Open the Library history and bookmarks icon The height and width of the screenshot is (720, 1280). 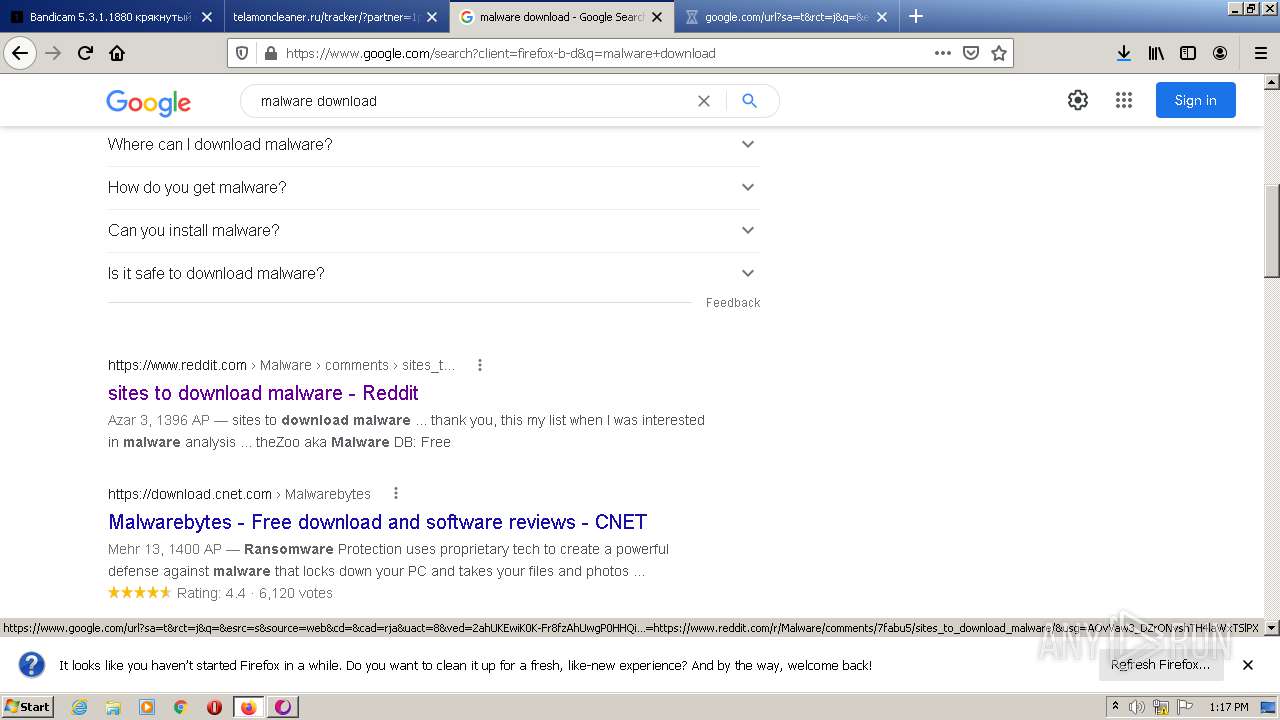pyautogui.click(x=1156, y=53)
